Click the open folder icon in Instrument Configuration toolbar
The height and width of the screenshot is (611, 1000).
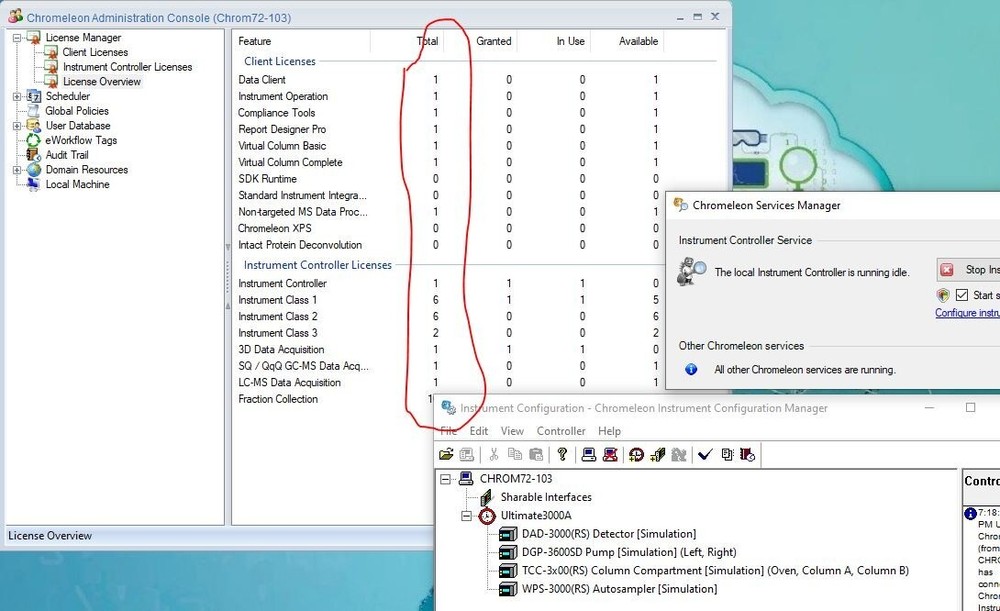(x=446, y=454)
